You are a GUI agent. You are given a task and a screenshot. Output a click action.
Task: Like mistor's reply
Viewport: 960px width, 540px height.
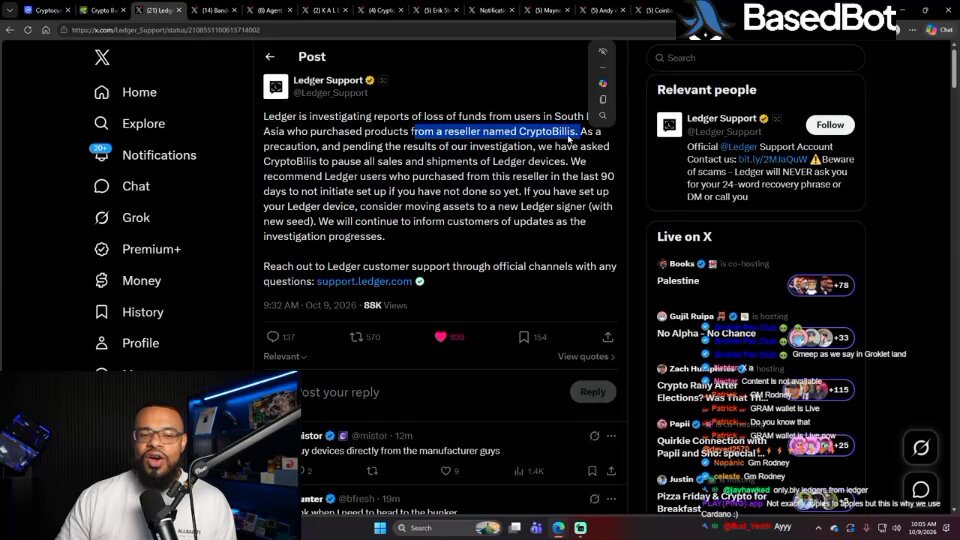(x=446, y=471)
